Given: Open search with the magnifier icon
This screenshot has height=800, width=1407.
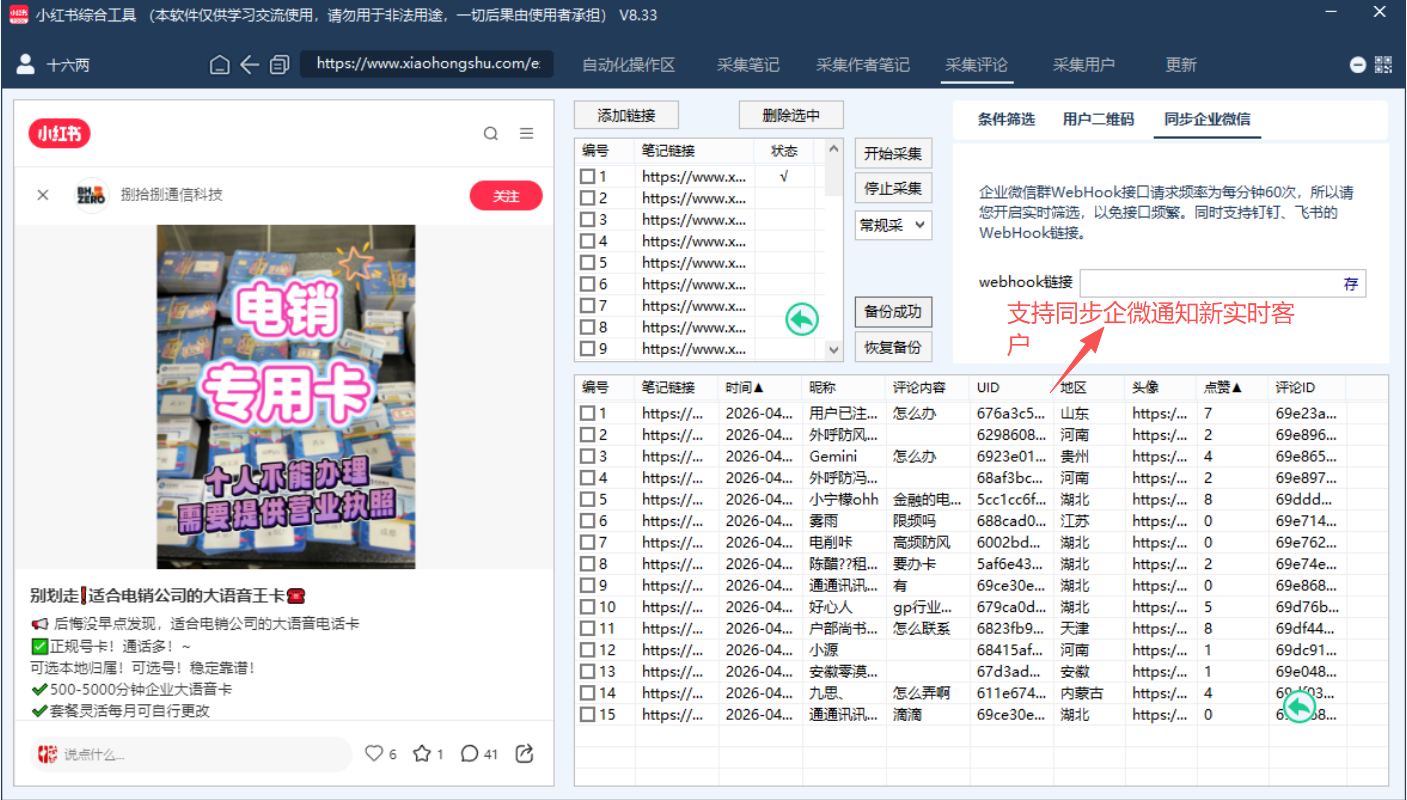Looking at the screenshot, I should pyautogui.click(x=491, y=134).
